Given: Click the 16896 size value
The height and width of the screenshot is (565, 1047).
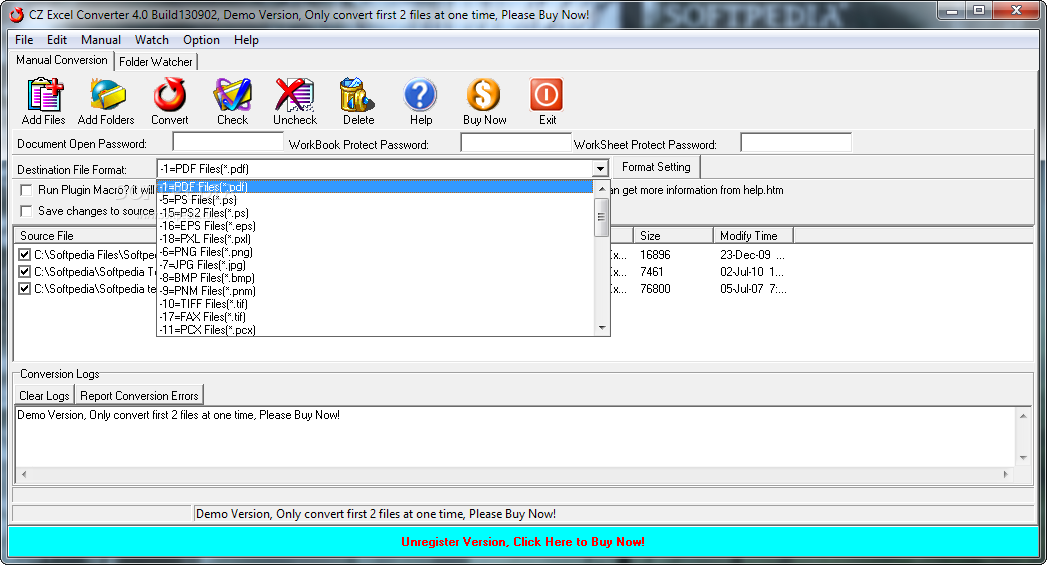Looking at the screenshot, I should point(655,254).
